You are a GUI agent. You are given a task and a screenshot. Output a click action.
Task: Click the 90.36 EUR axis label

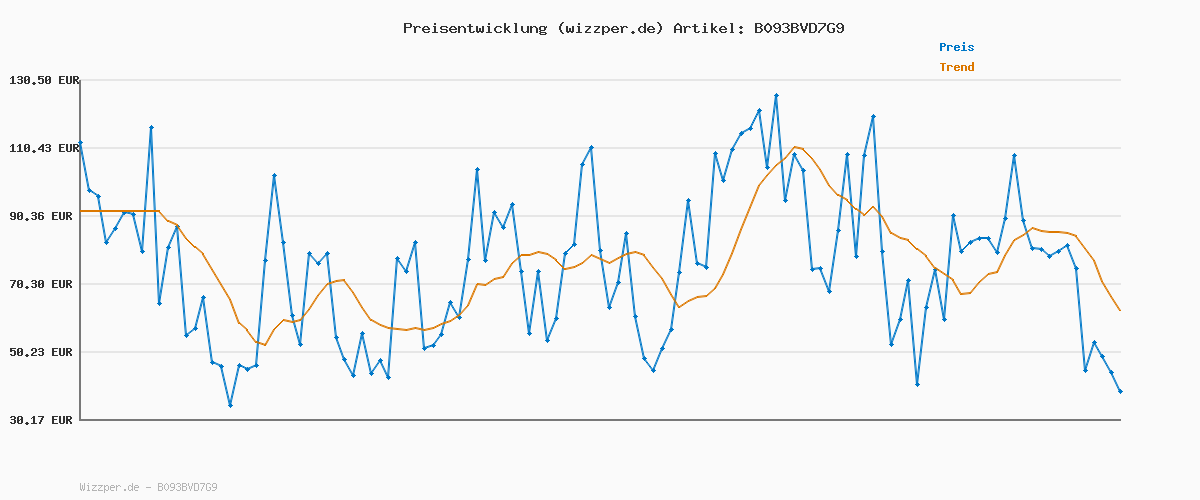click(42, 216)
